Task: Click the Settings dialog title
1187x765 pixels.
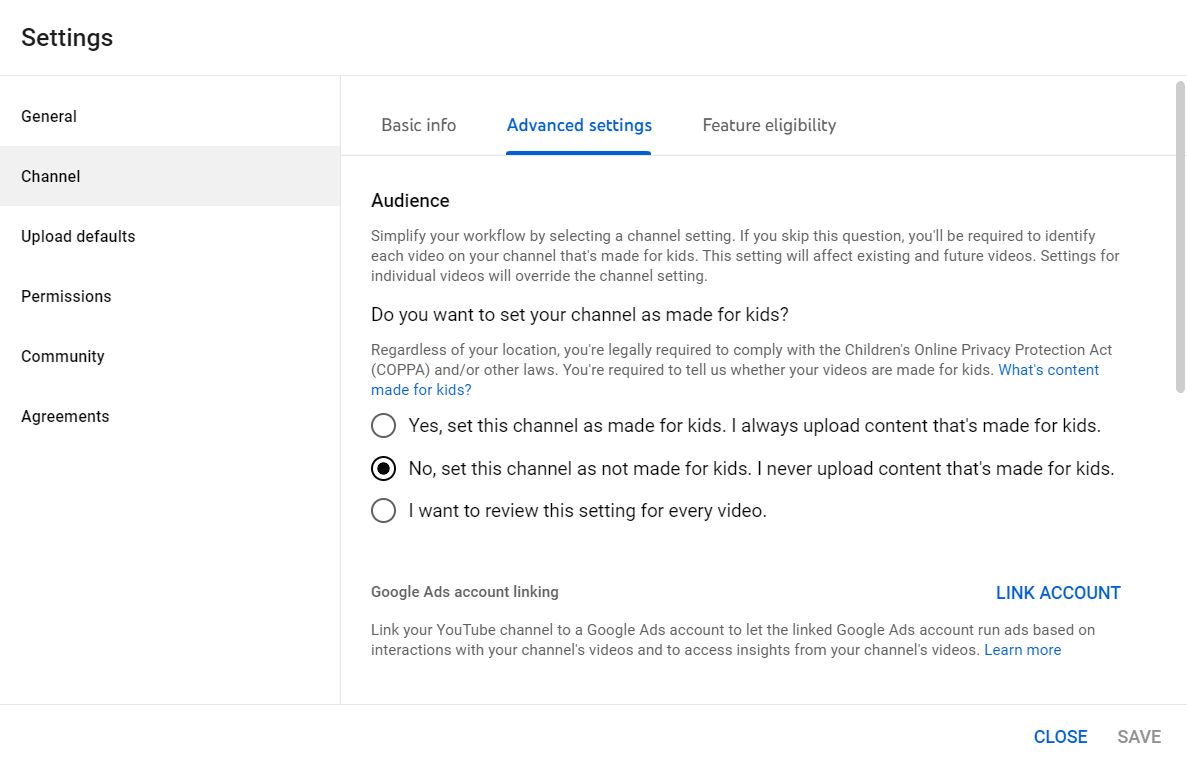Action: 67,38
